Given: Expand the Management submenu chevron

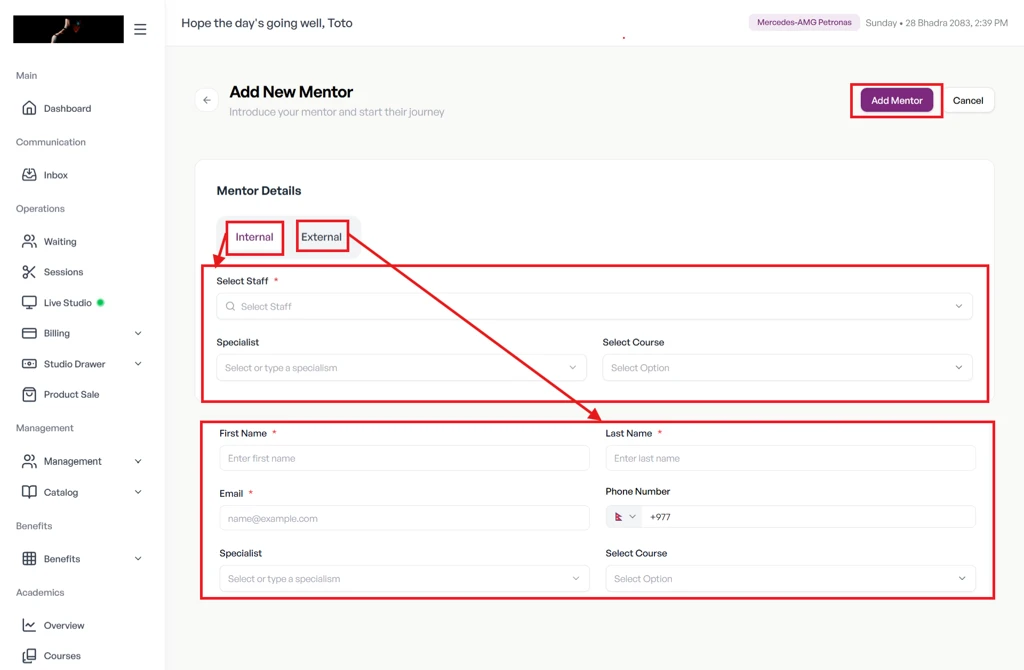Looking at the screenshot, I should coord(138,461).
